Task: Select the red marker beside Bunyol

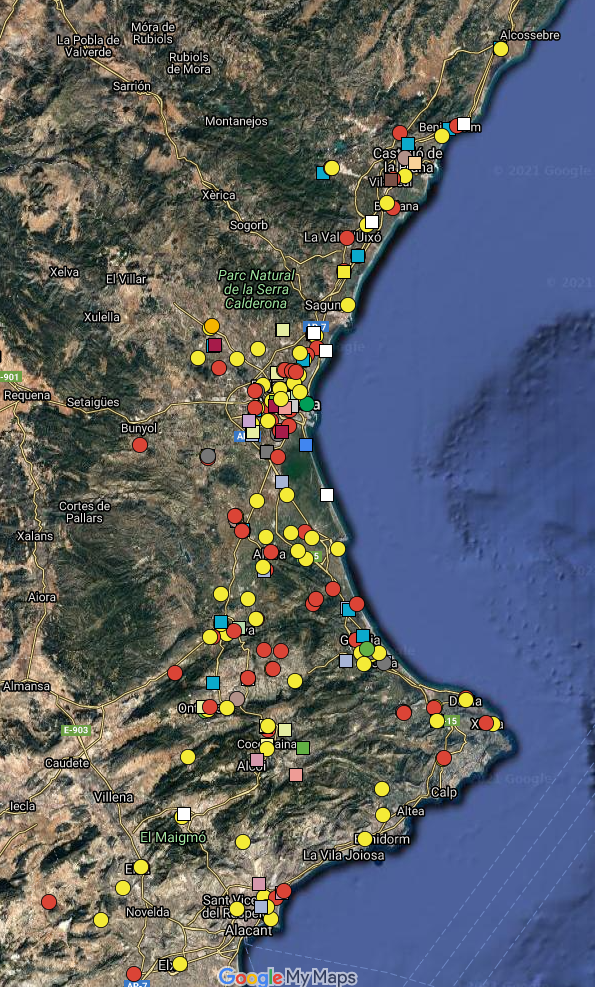Action: (x=140, y=445)
